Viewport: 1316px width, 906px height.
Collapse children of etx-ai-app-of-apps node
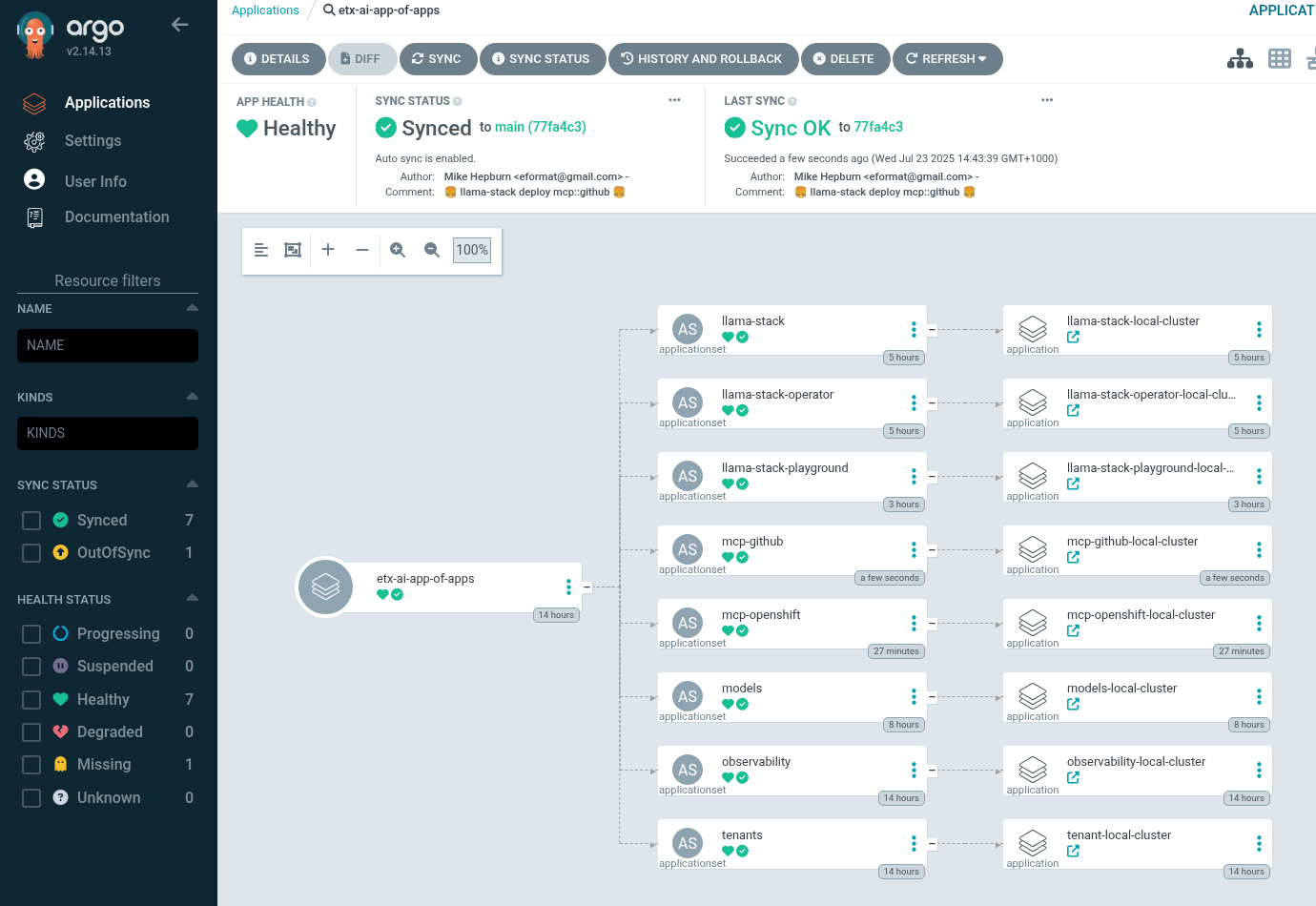coord(586,587)
